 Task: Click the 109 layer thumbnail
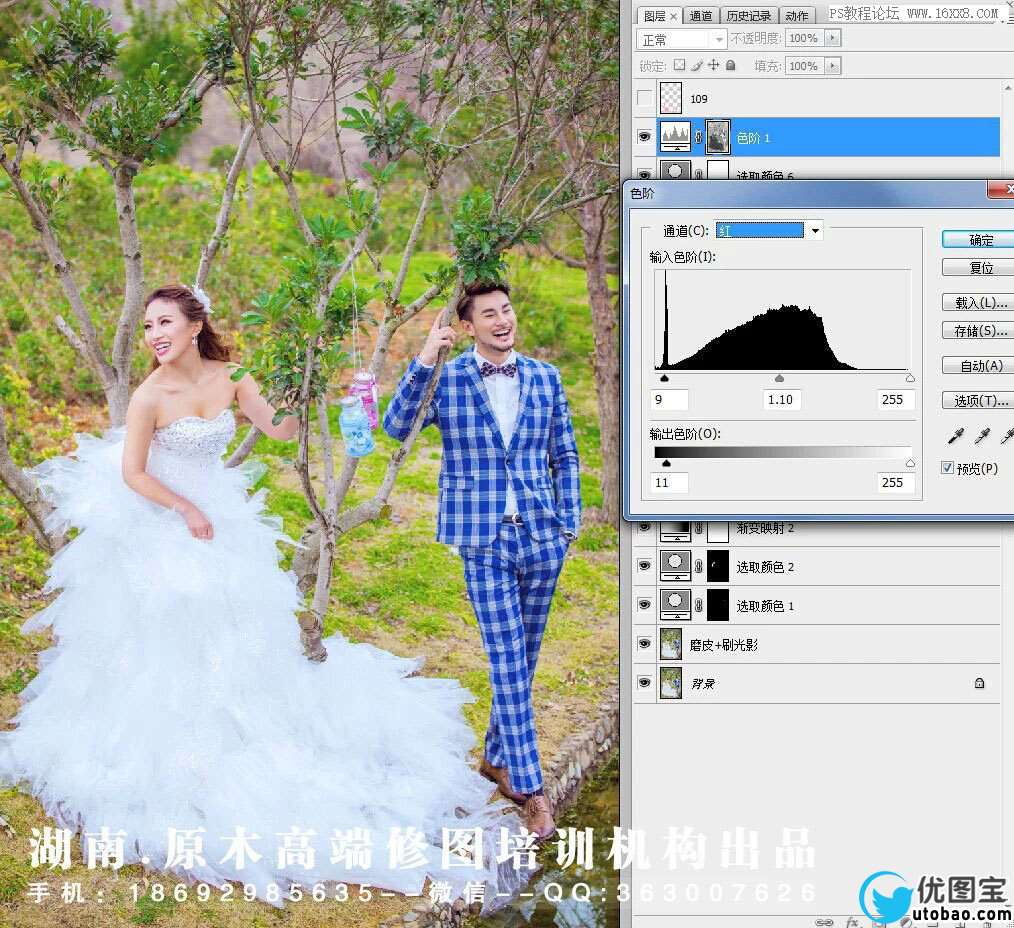671,98
